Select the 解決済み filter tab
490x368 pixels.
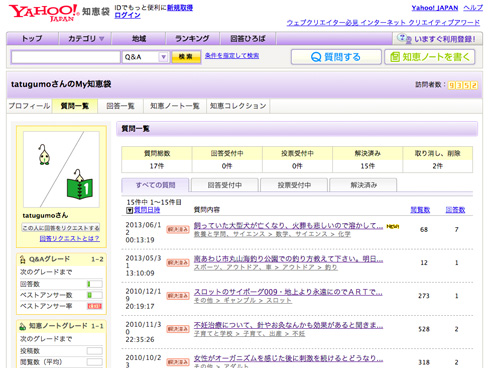pos(363,185)
